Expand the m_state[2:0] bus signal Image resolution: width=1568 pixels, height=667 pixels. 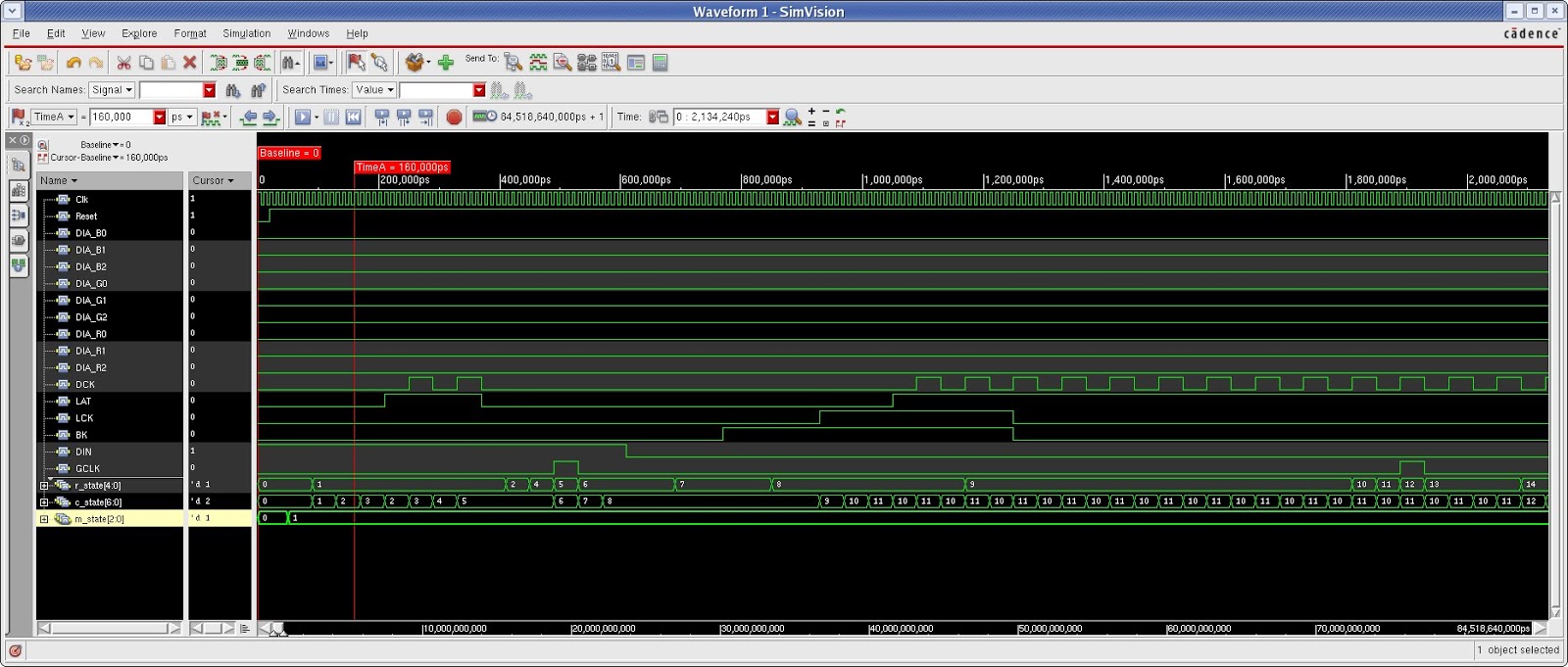click(x=44, y=519)
